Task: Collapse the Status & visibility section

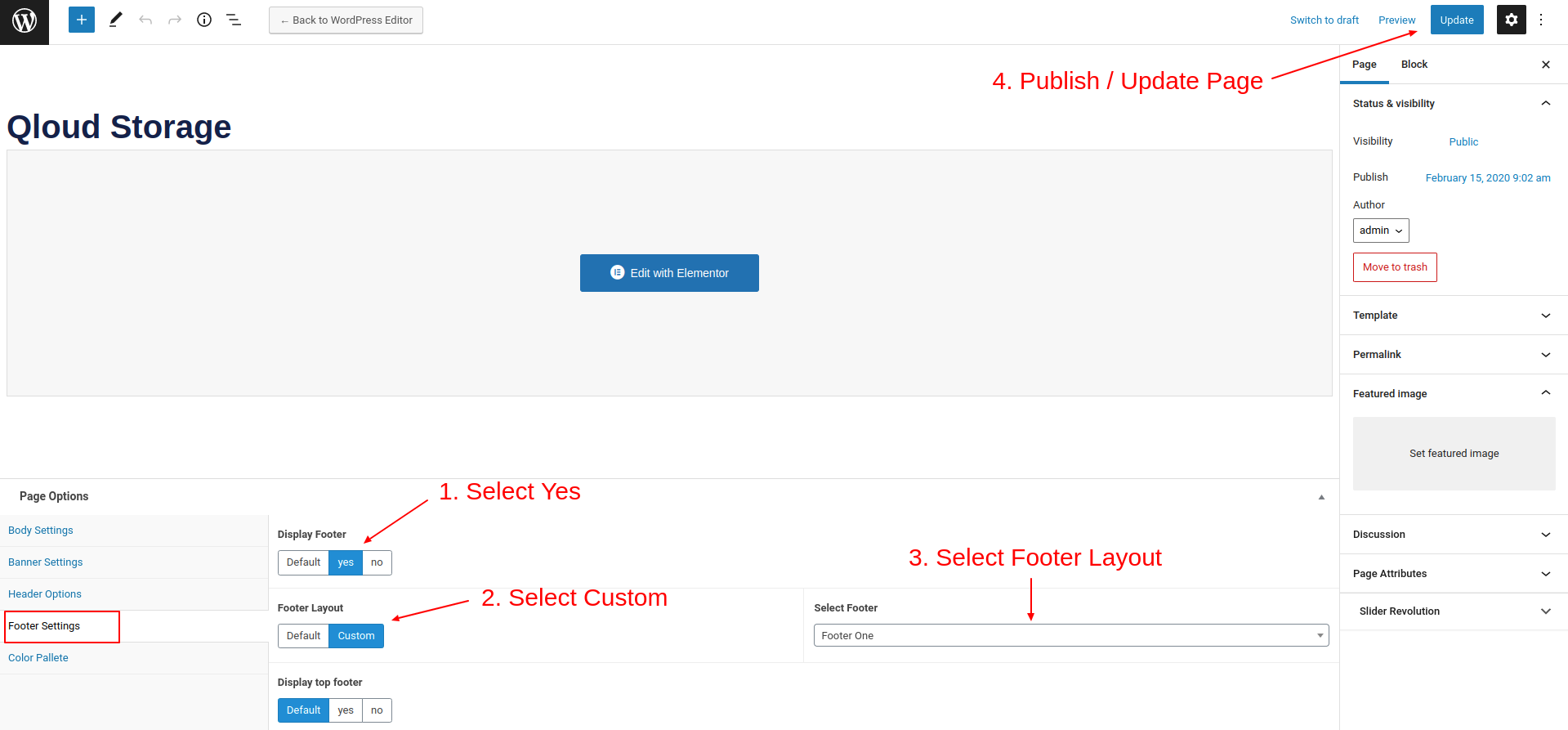Action: coord(1454,104)
